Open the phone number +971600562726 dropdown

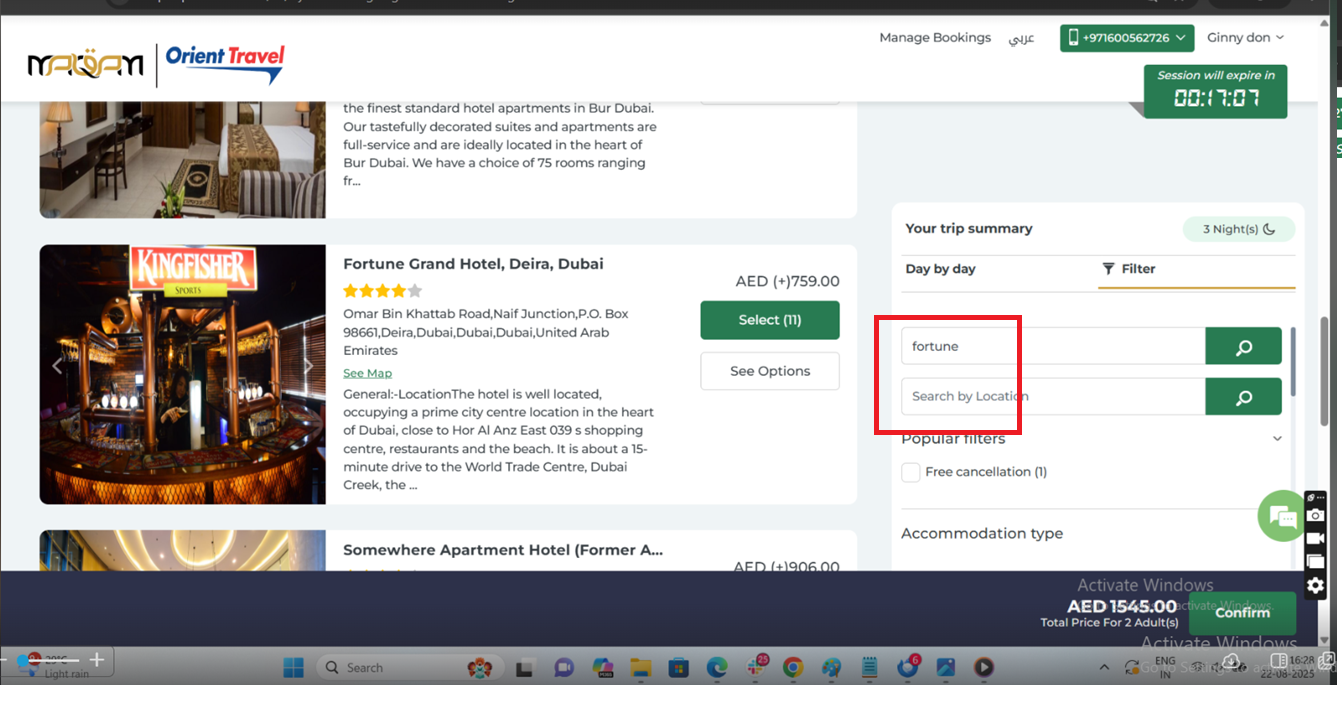[x=1127, y=38]
